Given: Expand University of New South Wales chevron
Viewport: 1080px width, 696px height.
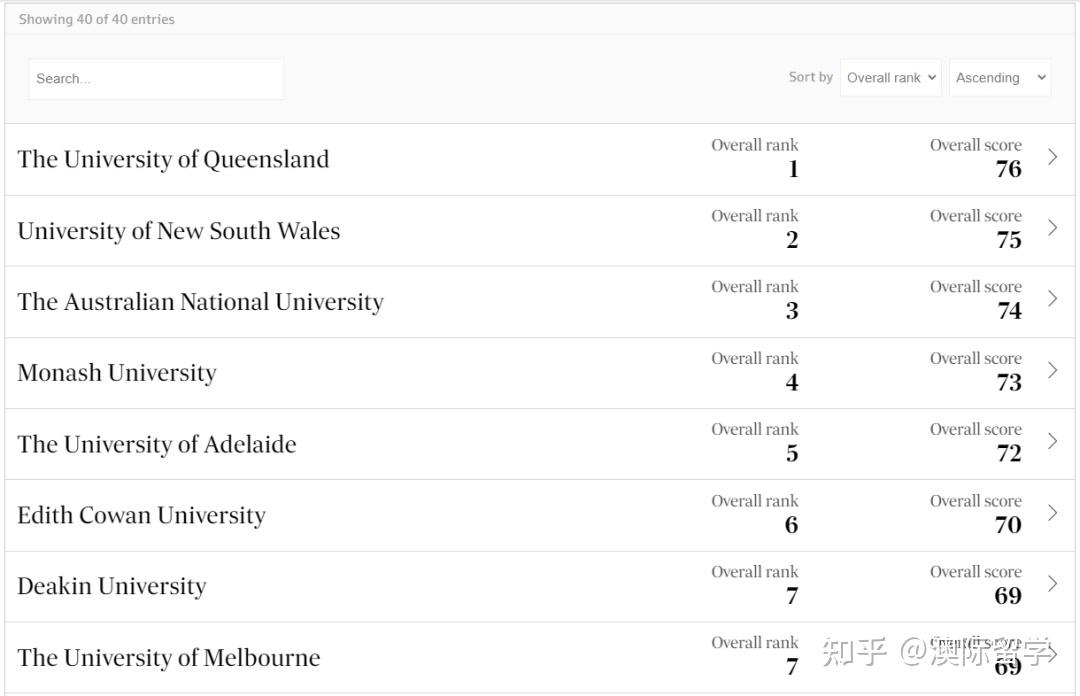Looking at the screenshot, I should click(x=1052, y=228).
